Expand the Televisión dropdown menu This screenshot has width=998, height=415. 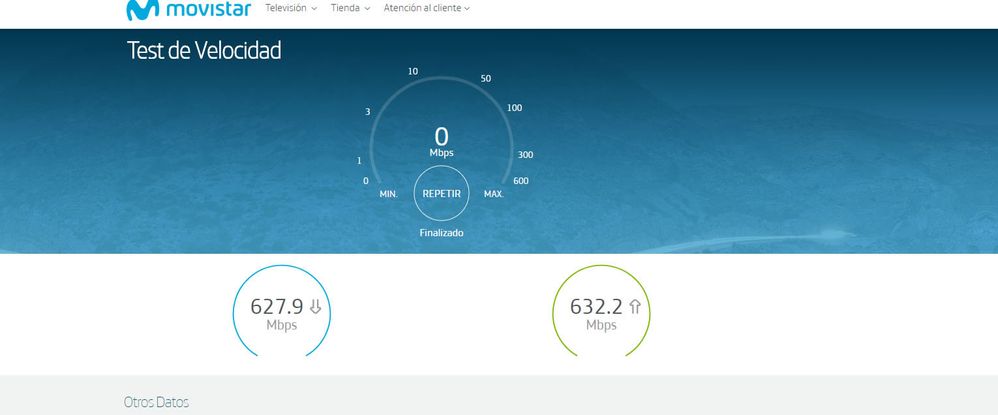291,8
